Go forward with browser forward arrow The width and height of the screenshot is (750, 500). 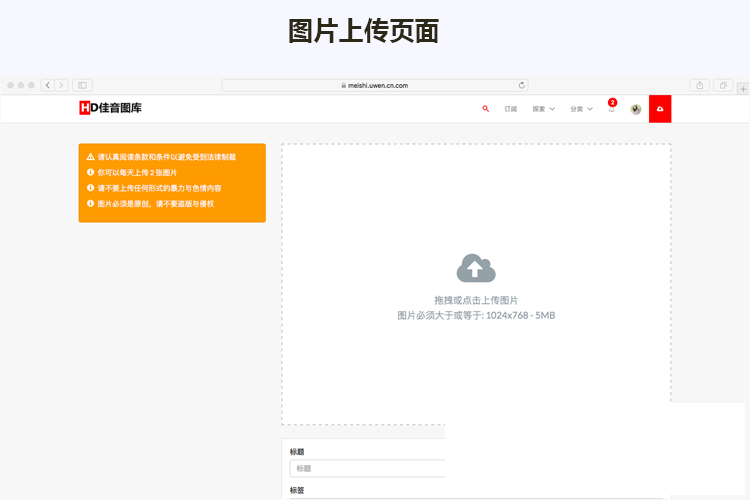click(x=61, y=85)
